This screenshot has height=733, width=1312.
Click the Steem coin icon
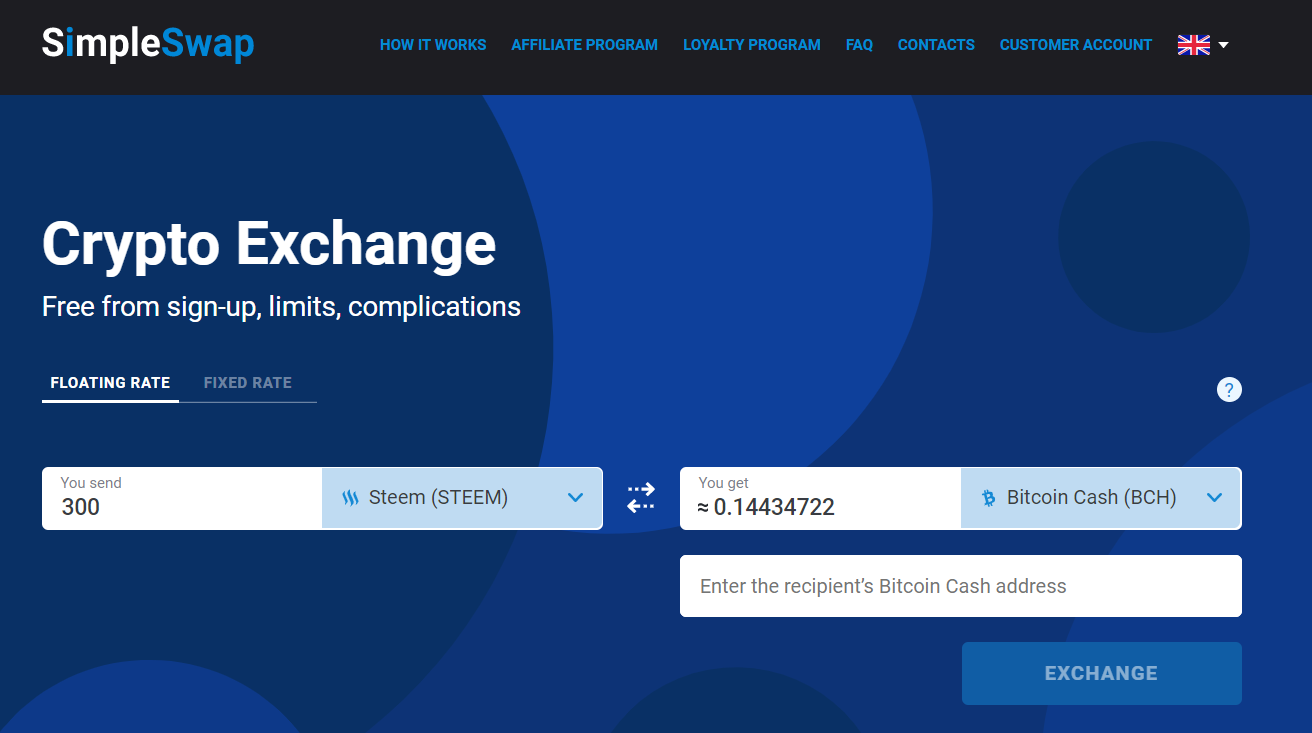pyautogui.click(x=350, y=498)
